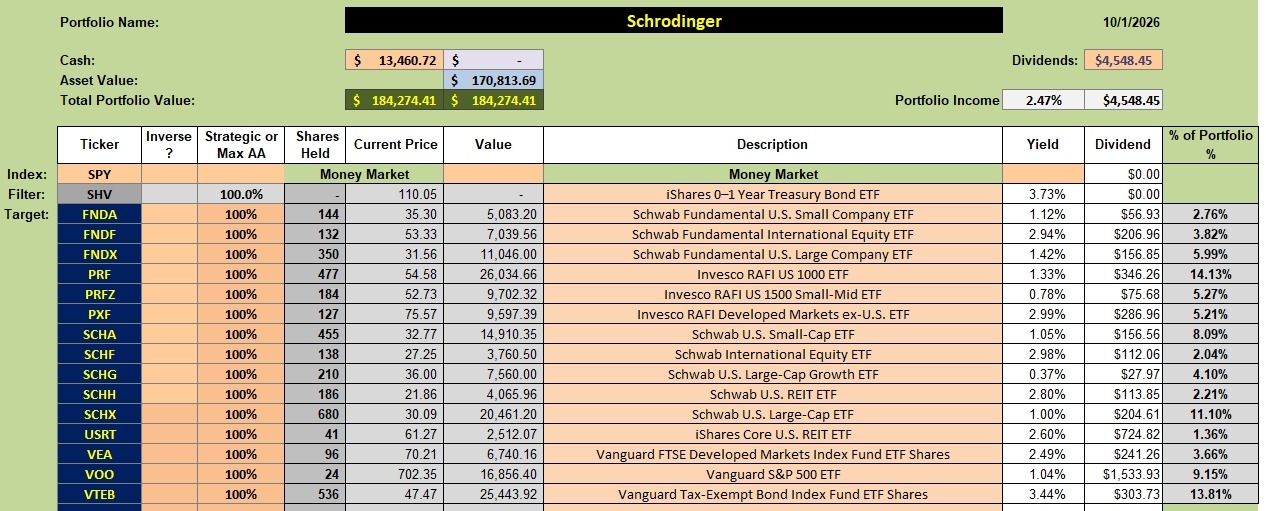The image size is (1266, 511).
Task: Click the Total Portfolio Value label
Action: pyautogui.click(x=127, y=100)
